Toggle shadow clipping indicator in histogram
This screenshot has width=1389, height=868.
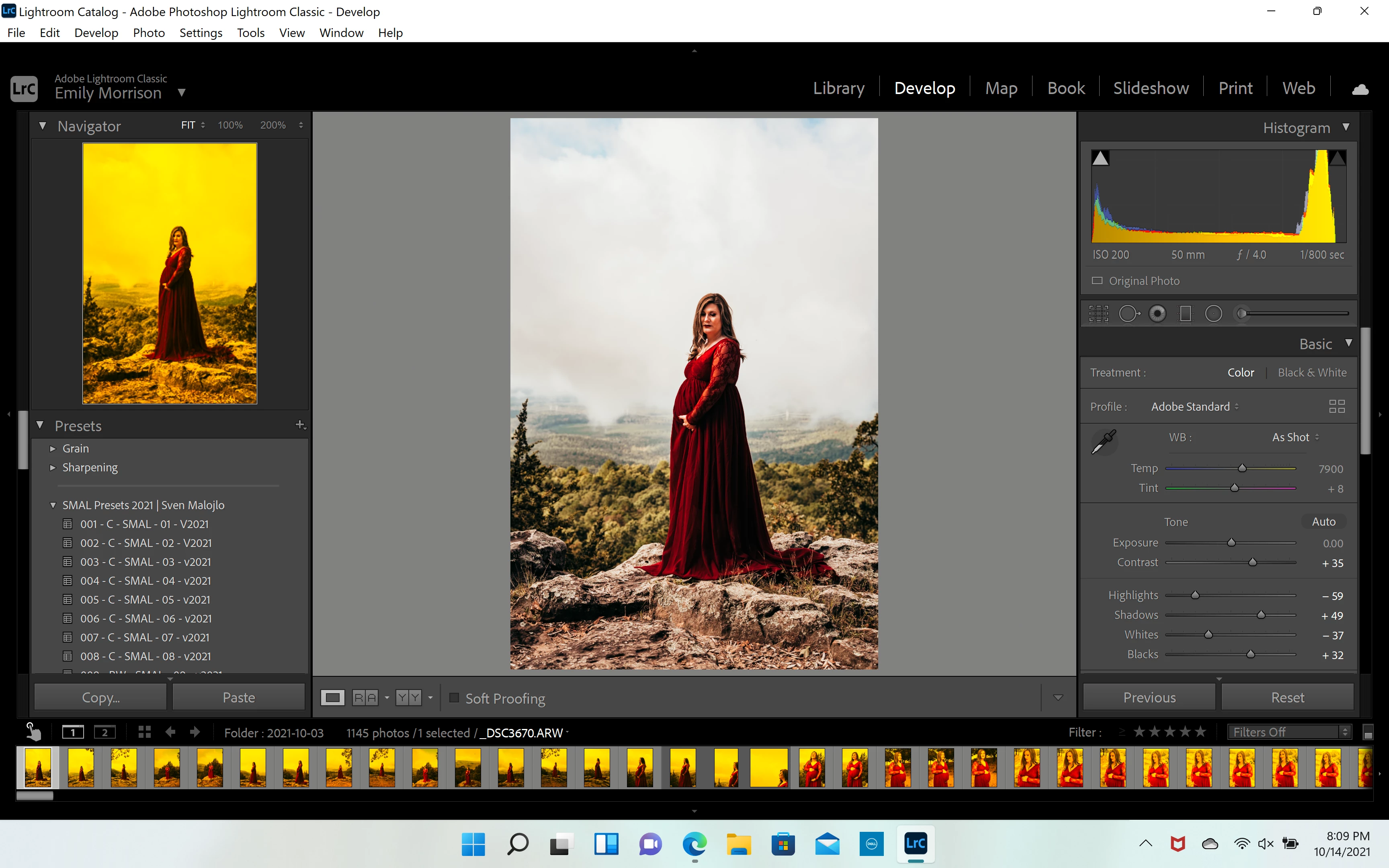(x=1100, y=158)
